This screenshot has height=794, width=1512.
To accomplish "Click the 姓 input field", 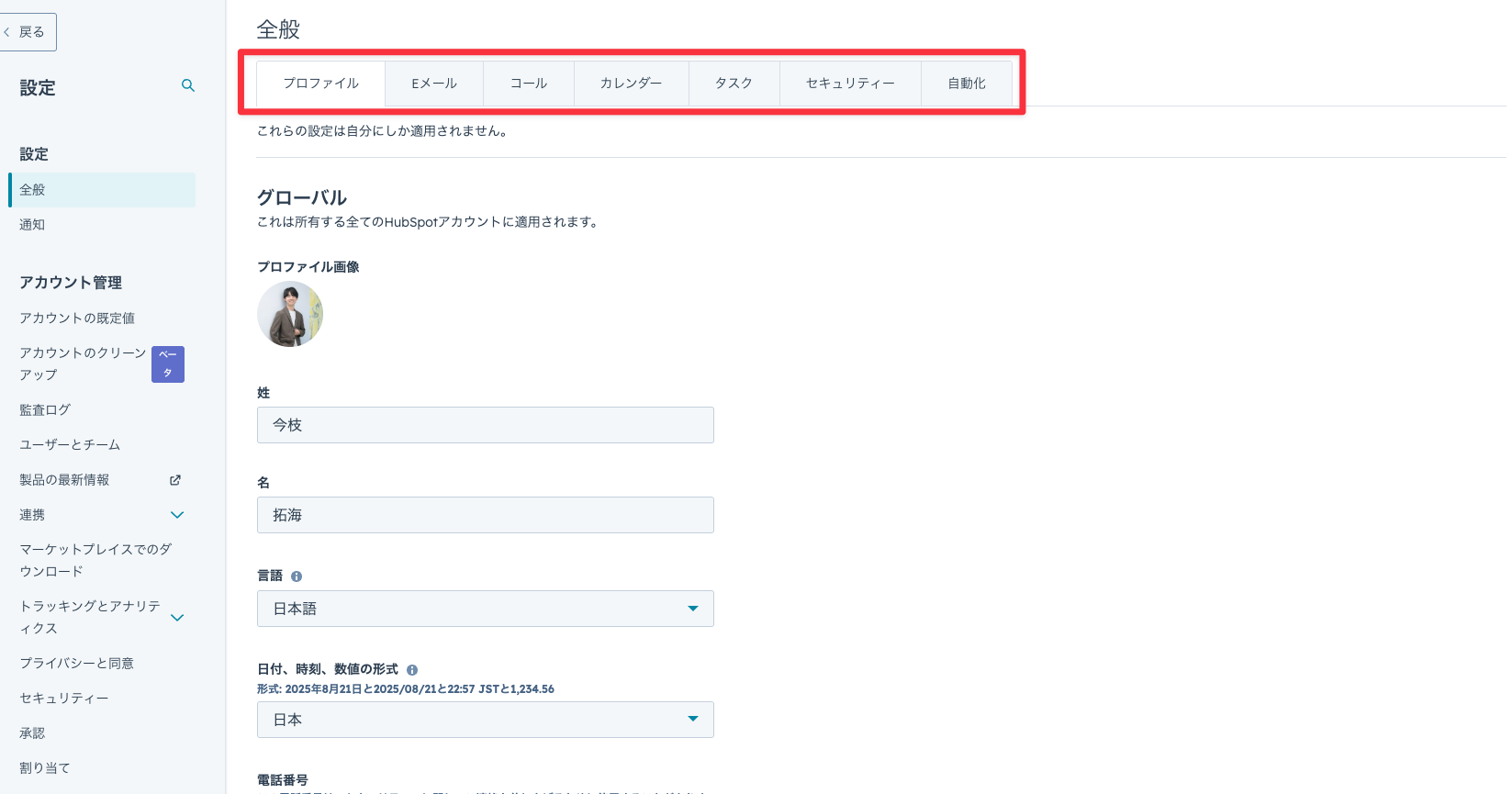I will tap(485, 425).
